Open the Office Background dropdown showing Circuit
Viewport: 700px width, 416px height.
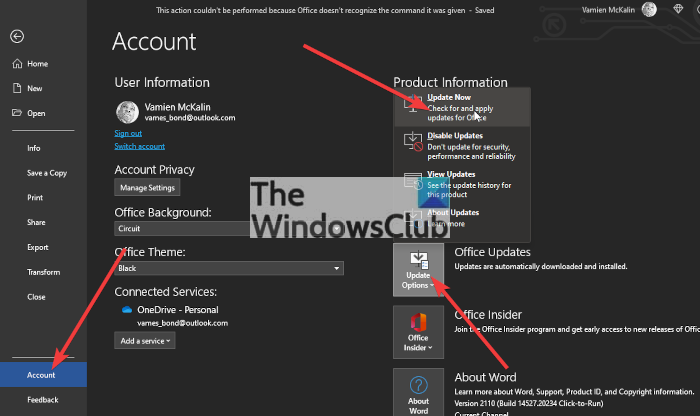[x=229, y=229]
